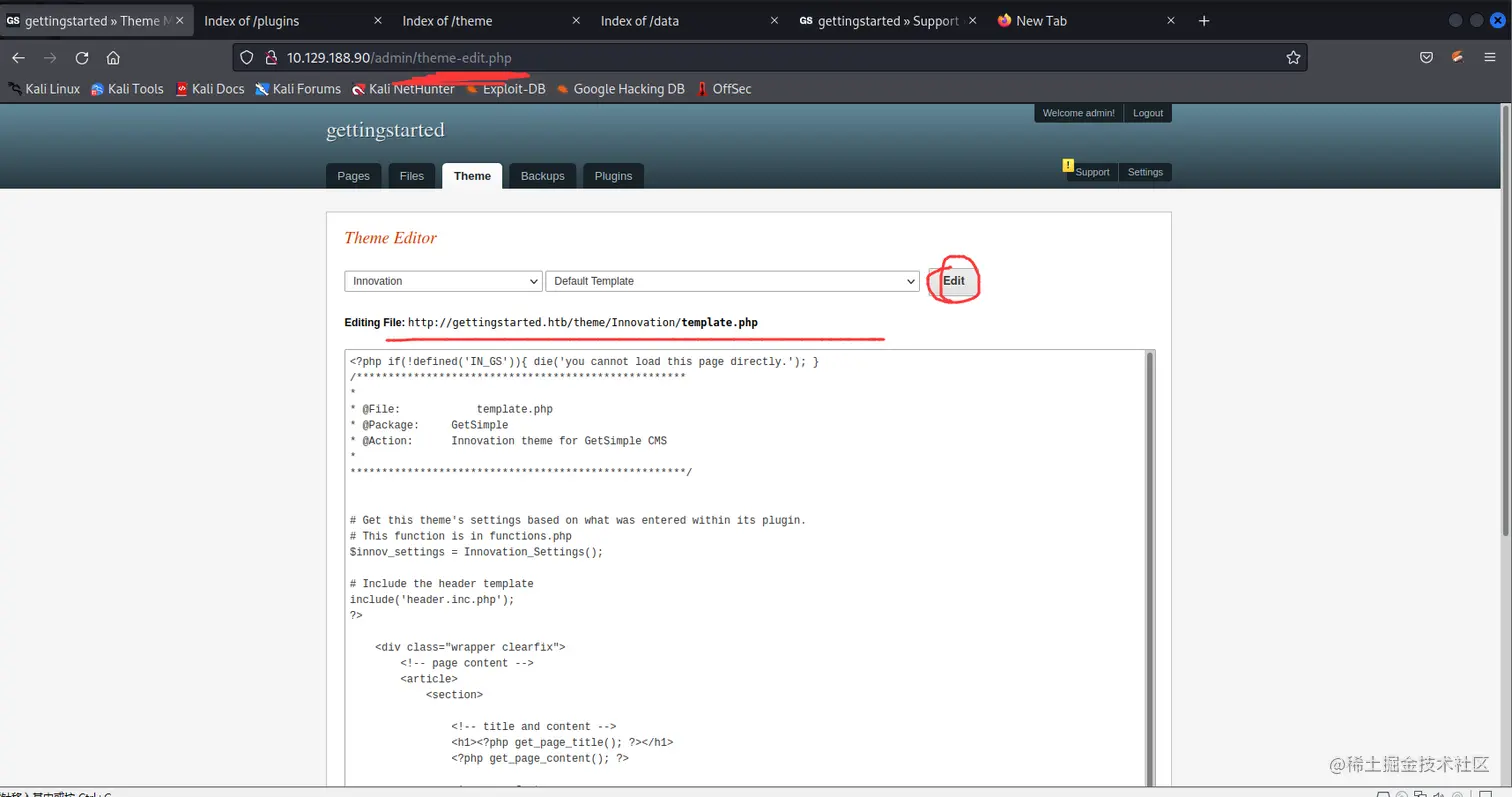This screenshot has width=1512, height=797.
Task: Open the Plugins admin tab
Action: [x=613, y=176]
